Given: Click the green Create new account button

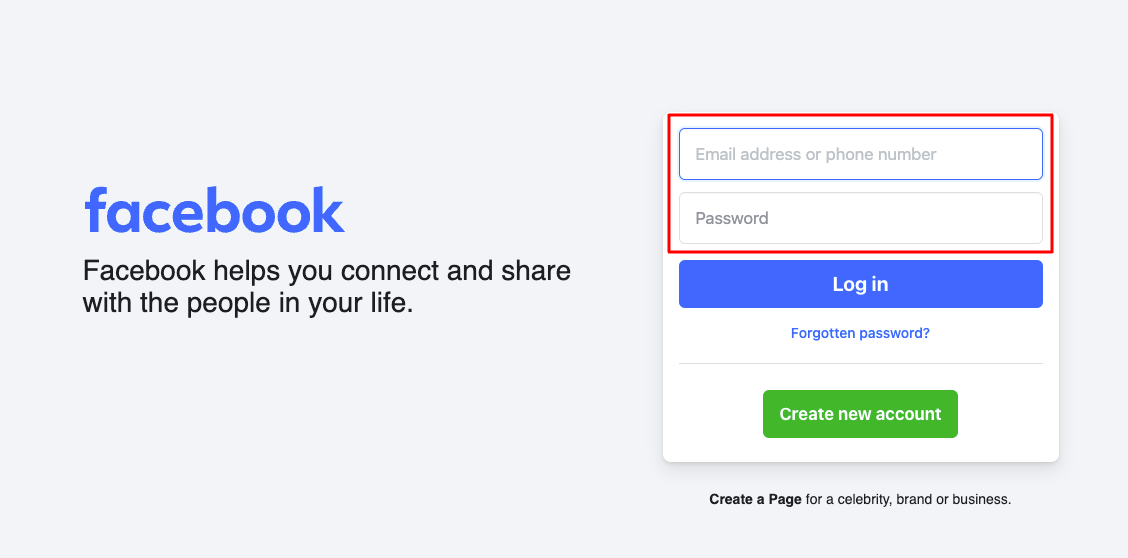Looking at the screenshot, I should pos(860,414).
